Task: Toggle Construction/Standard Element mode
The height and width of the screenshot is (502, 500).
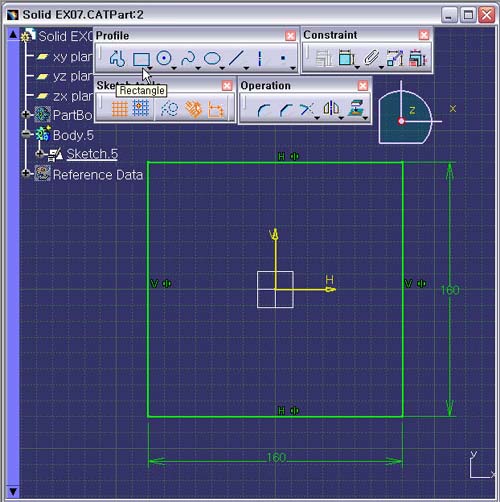Action: tap(169, 109)
